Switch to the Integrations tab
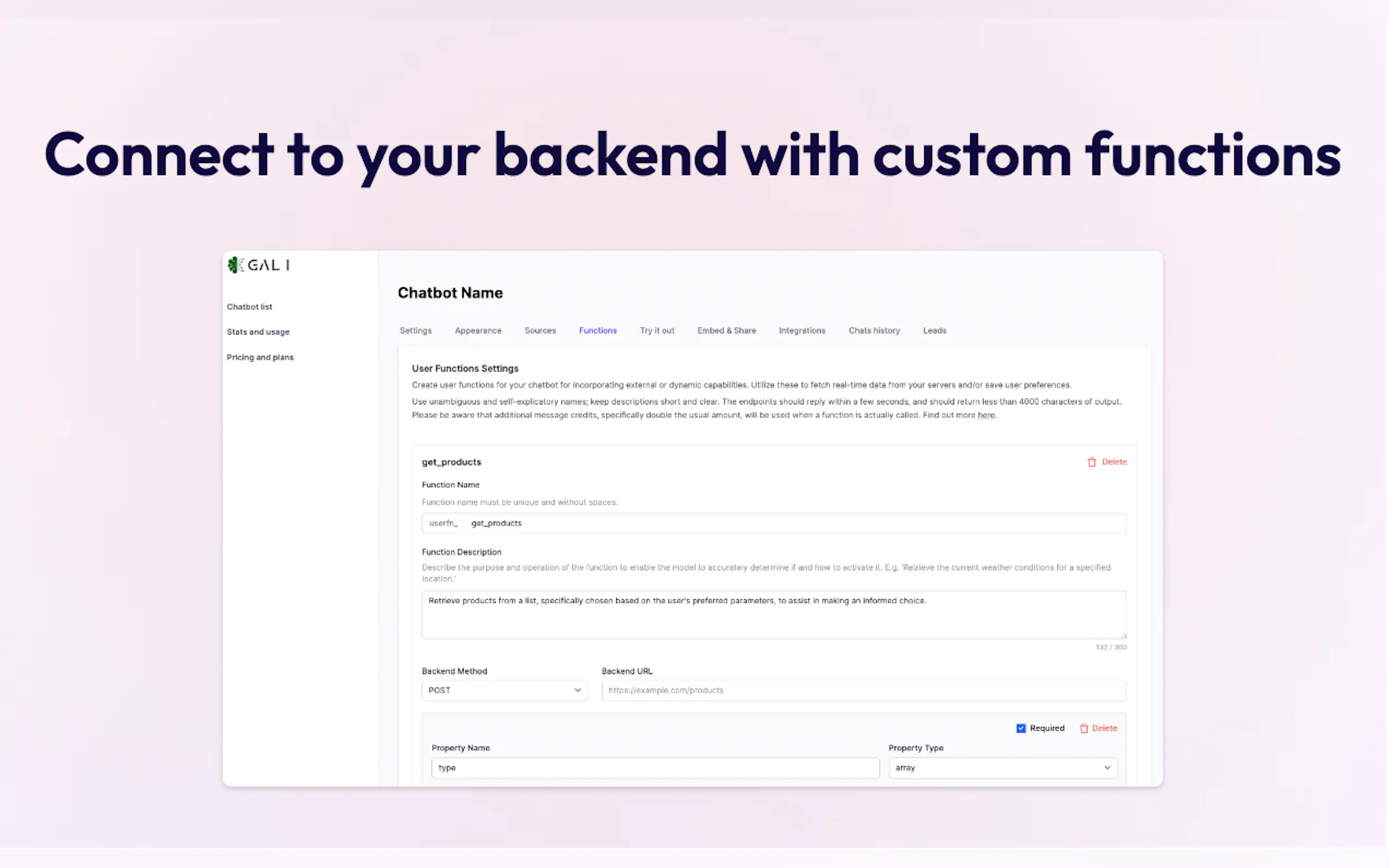This screenshot has width=1389, height=868. [802, 331]
